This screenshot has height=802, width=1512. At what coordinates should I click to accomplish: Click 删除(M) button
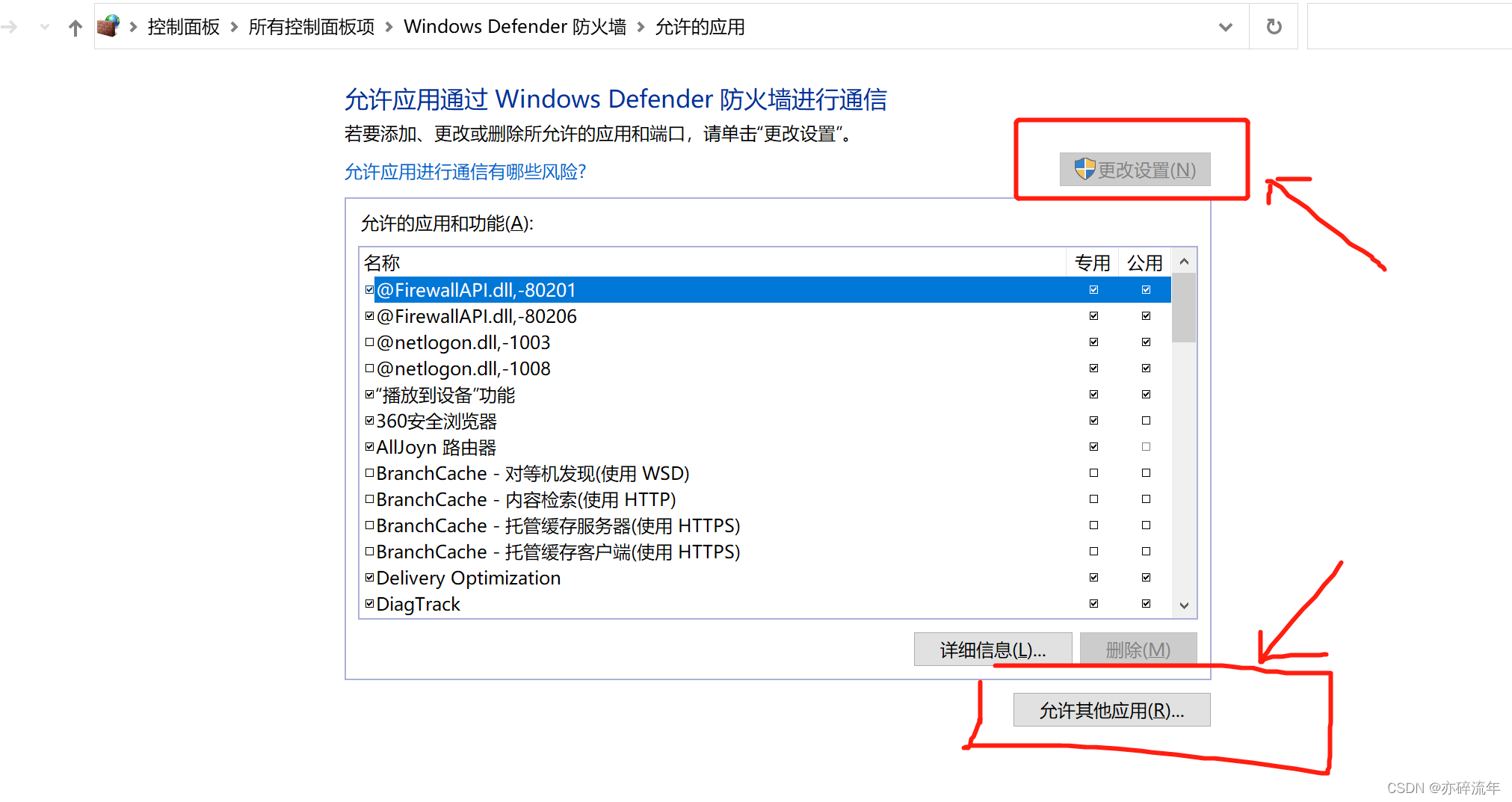point(1138,650)
